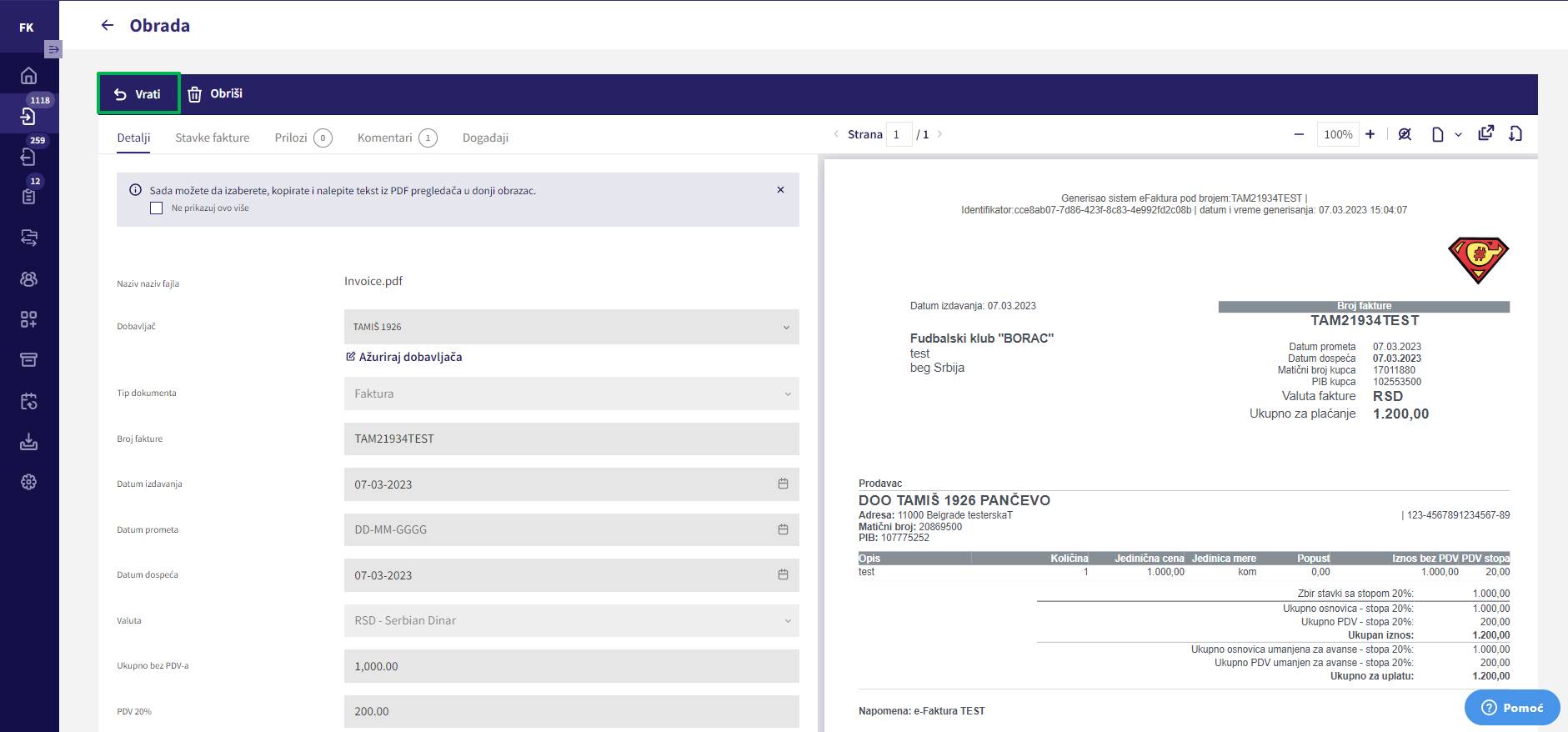This screenshot has height=732, width=1568.
Task: Go back with the arrow next to Obrada
Action: pyautogui.click(x=108, y=25)
